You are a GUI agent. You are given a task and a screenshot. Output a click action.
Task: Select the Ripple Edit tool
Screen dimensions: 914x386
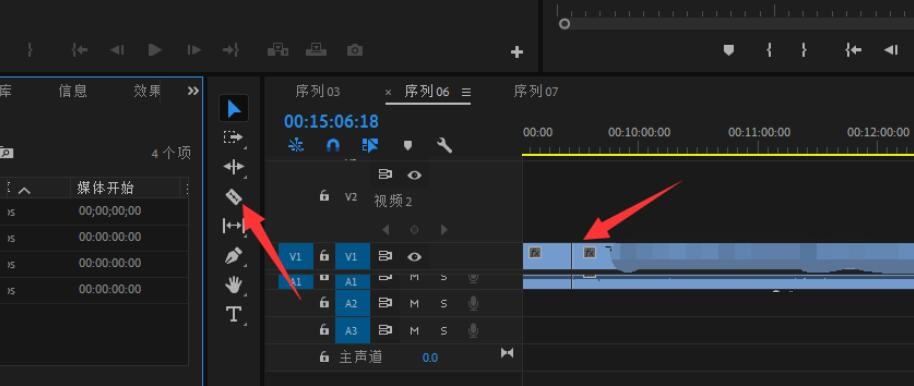click(x=233, y=167)
